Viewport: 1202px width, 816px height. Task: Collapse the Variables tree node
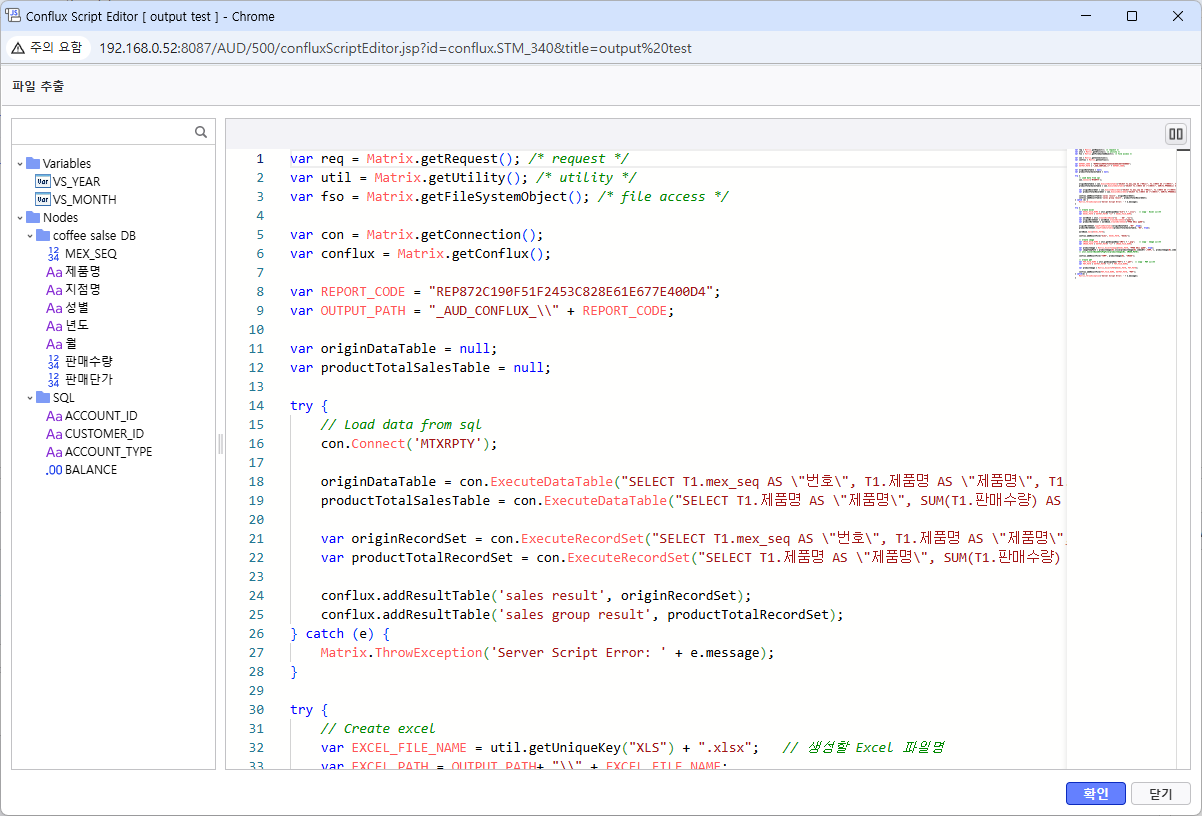(x=20, y=163)
